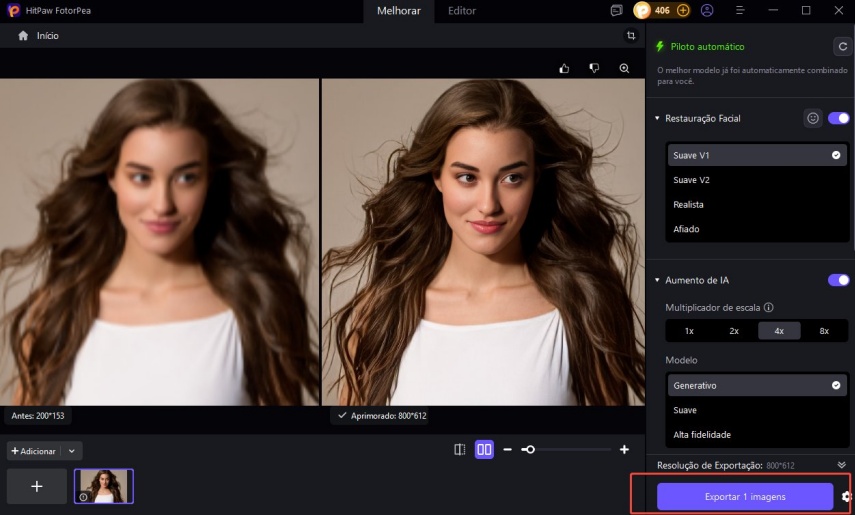Click the crop tool icon

click(x=631, y=35)
